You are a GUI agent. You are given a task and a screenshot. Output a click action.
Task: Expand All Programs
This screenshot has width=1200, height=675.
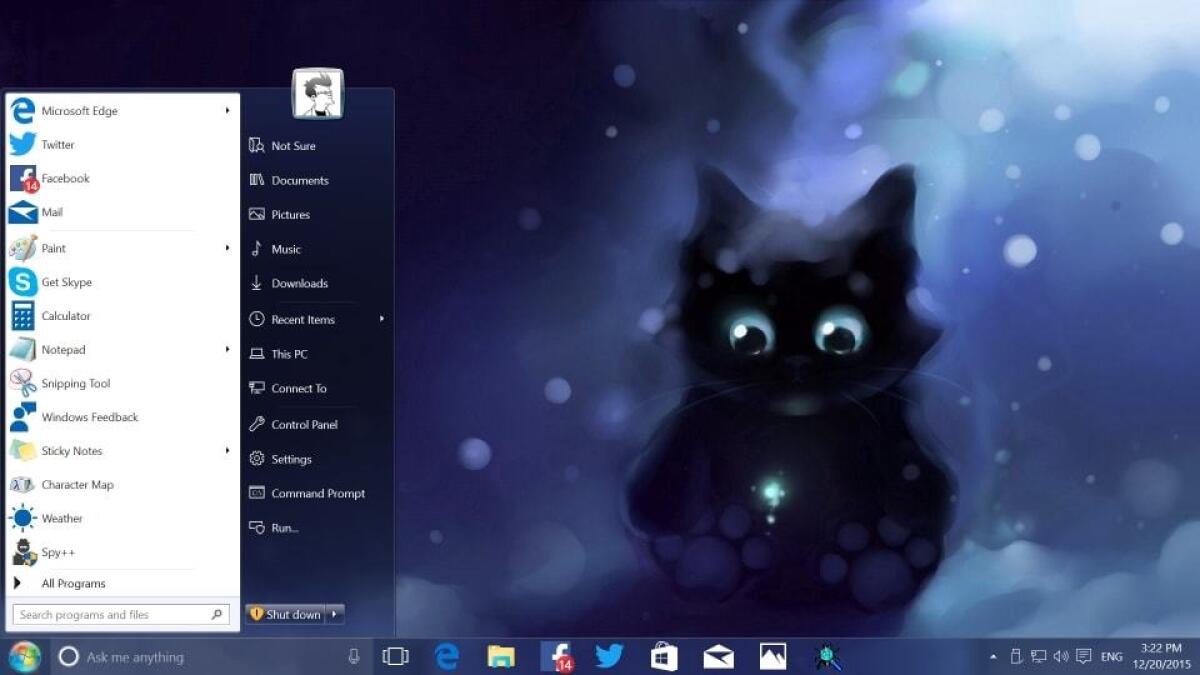(x=74, y=583)
